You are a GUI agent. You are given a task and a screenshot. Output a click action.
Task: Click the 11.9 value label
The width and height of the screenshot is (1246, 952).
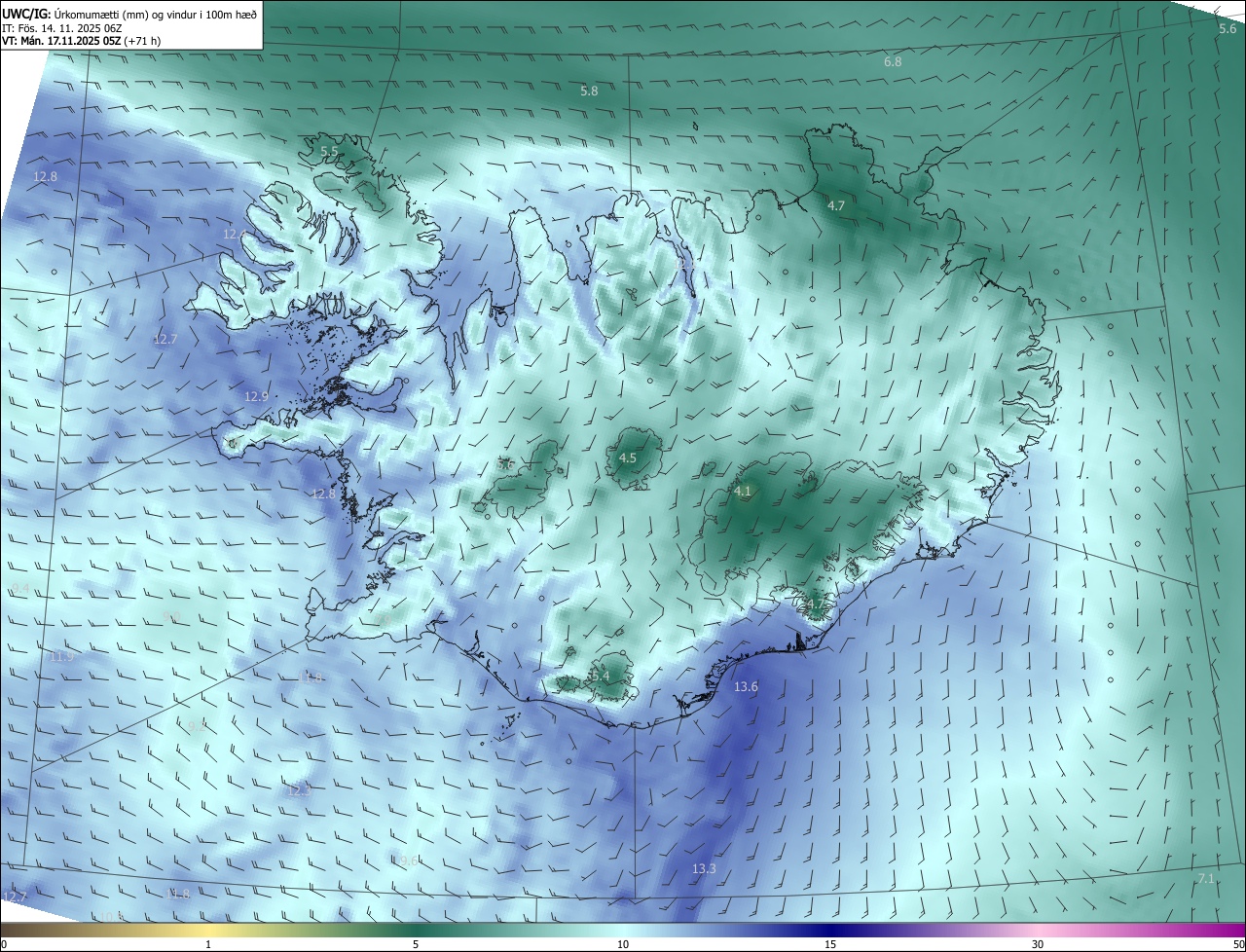[61, 657]
